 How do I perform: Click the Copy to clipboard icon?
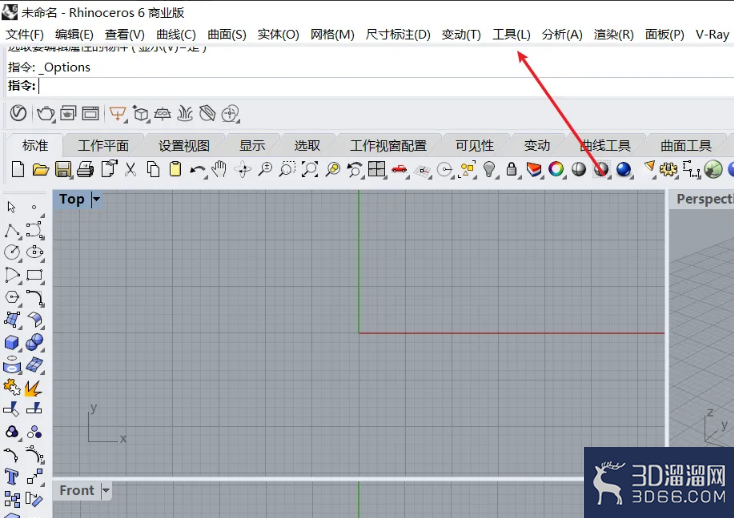pos(153,169)
